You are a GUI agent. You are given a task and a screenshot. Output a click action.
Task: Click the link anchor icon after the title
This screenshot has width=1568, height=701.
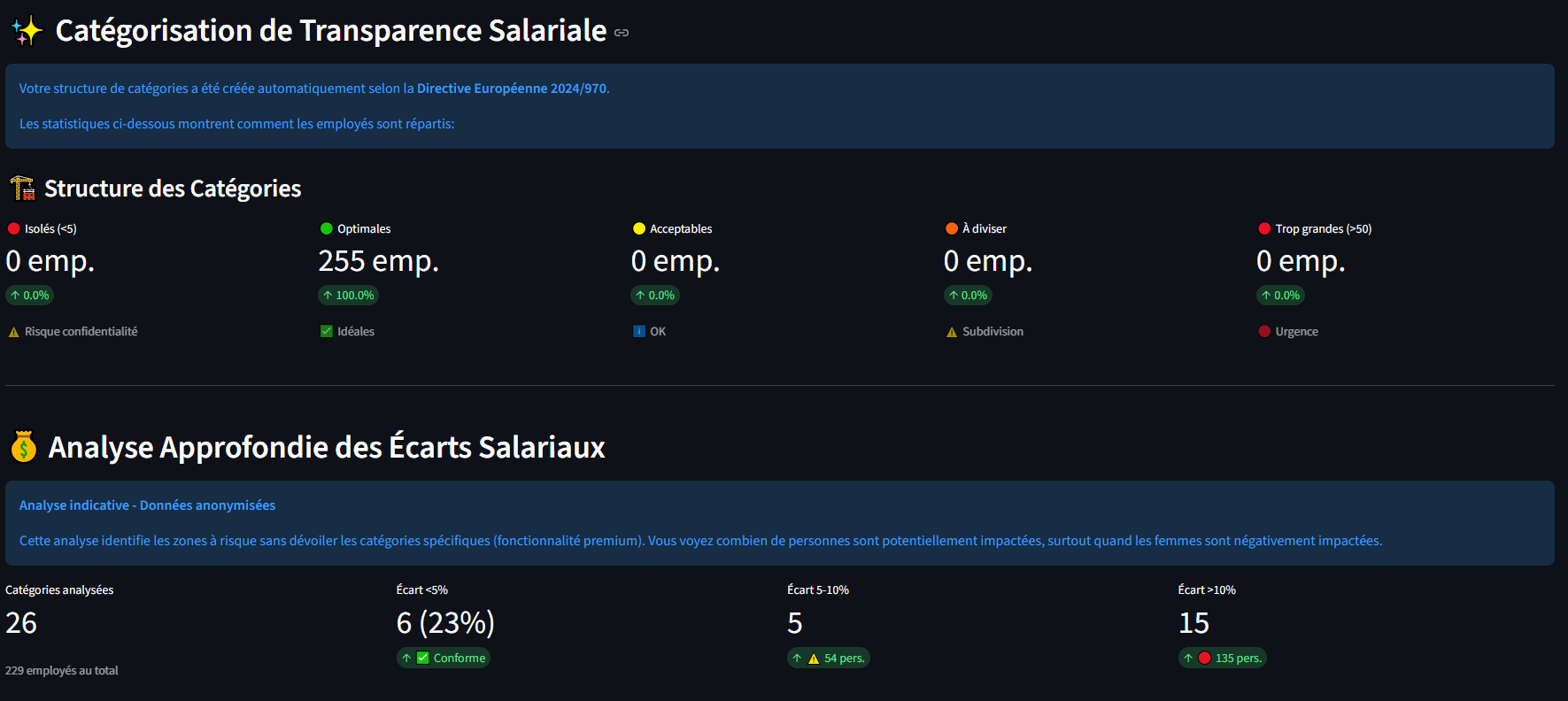(620, 32)
